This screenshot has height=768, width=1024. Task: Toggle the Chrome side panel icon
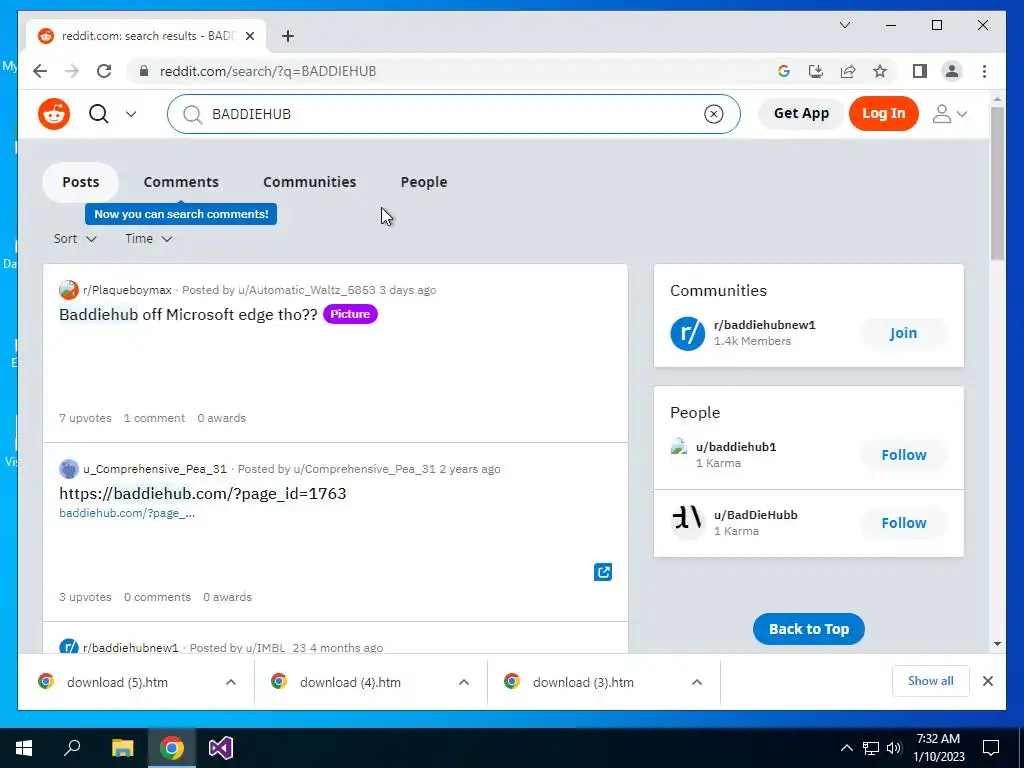pos(920,71)
